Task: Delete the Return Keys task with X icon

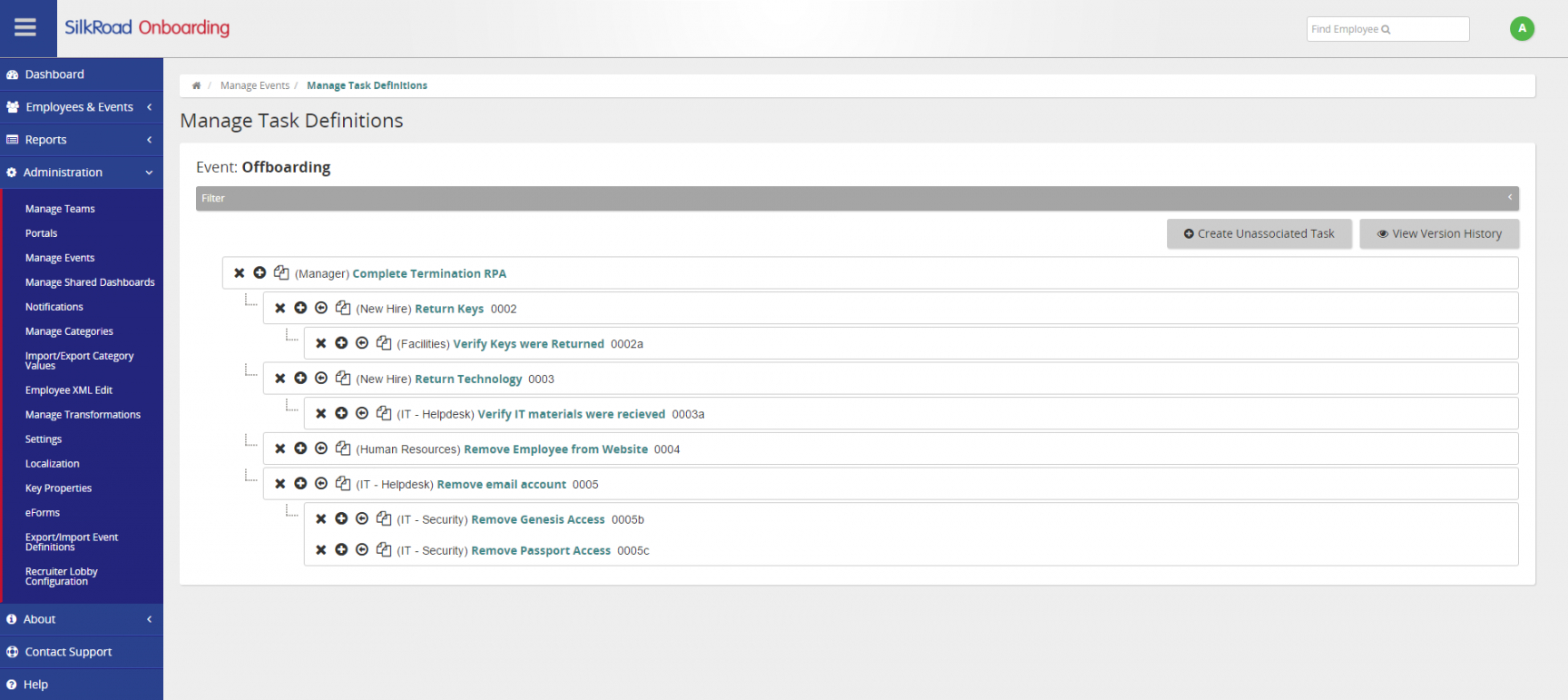Action: (280, 309)
